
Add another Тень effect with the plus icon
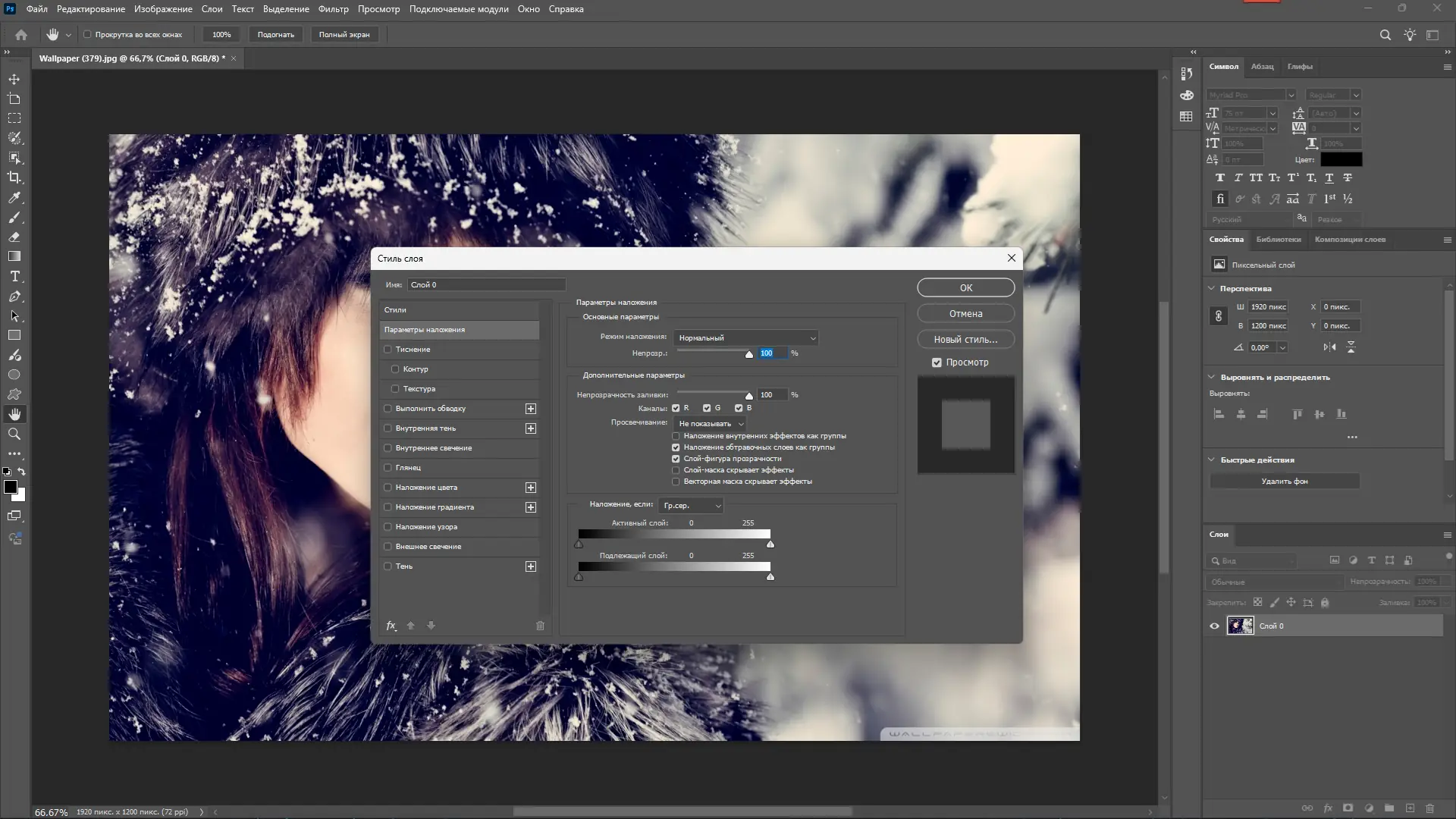click(x=531, y=566)
